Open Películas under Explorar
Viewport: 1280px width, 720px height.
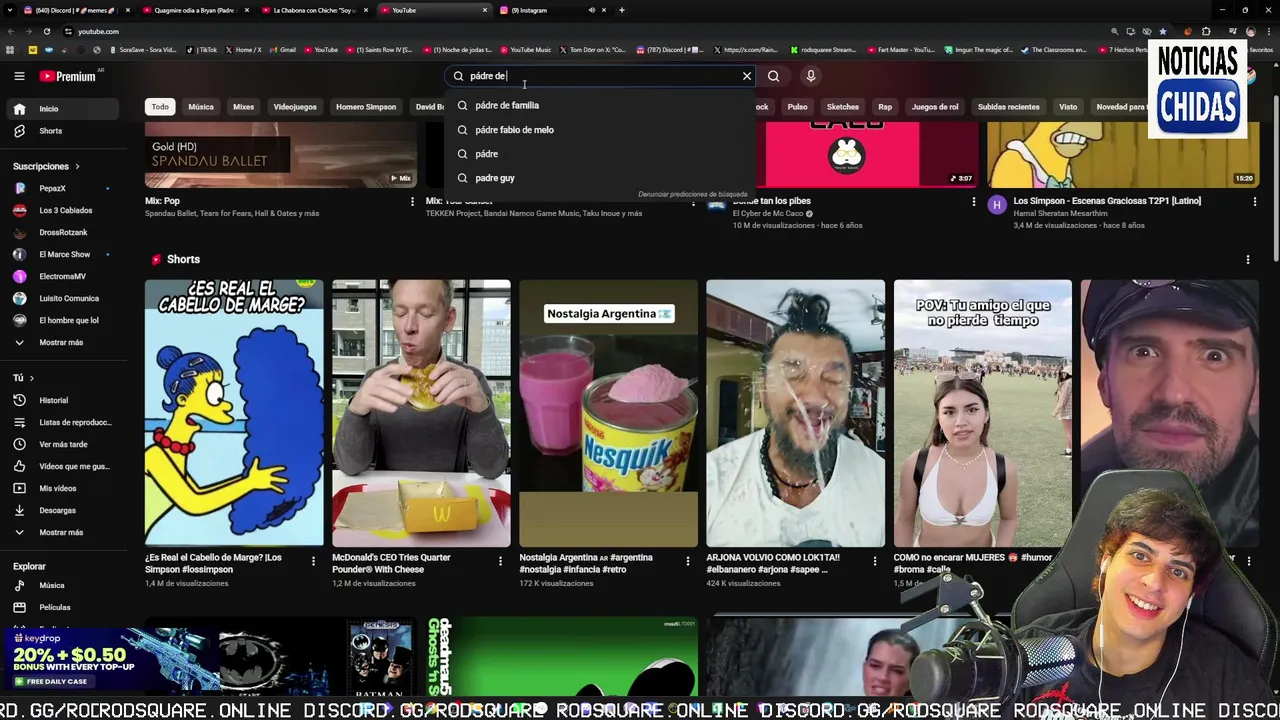65,607
